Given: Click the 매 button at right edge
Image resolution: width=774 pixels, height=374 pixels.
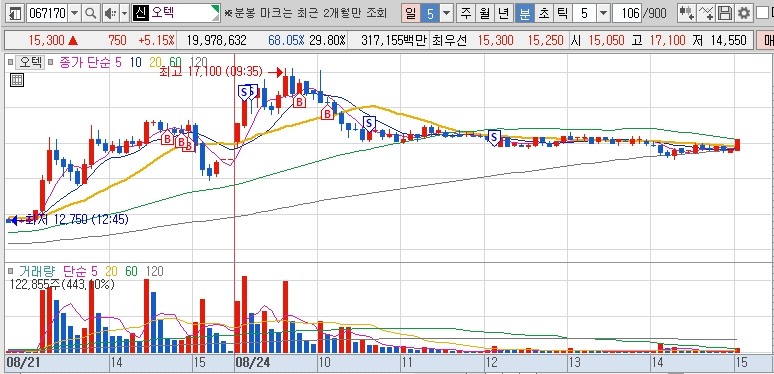Looking at the screenshot, I should (x=765, y=40).
